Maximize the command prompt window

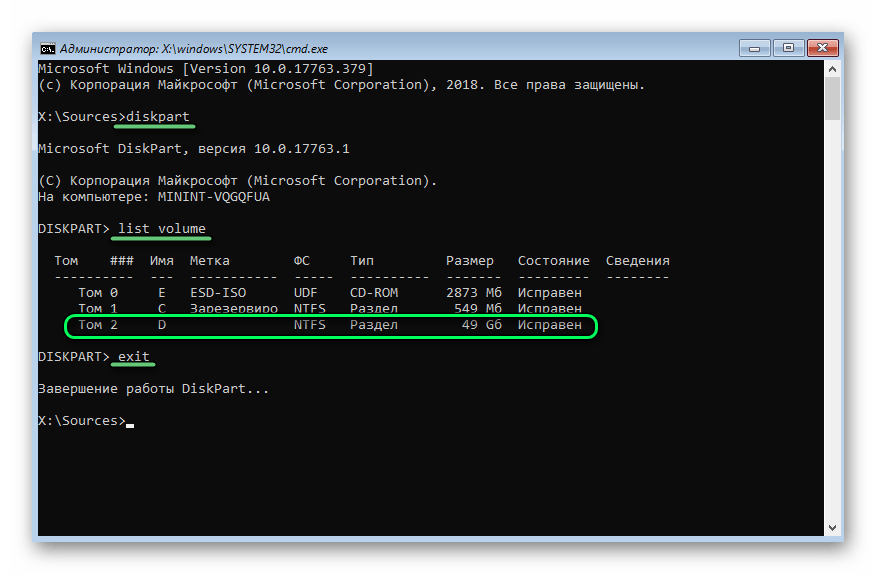pos(788,47)
